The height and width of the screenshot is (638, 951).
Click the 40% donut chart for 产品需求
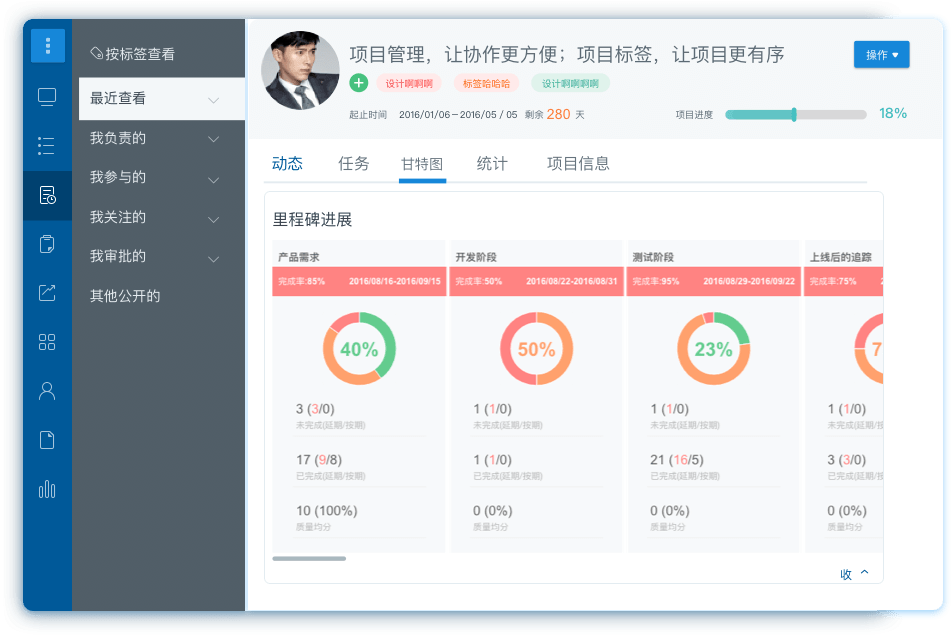359,349
